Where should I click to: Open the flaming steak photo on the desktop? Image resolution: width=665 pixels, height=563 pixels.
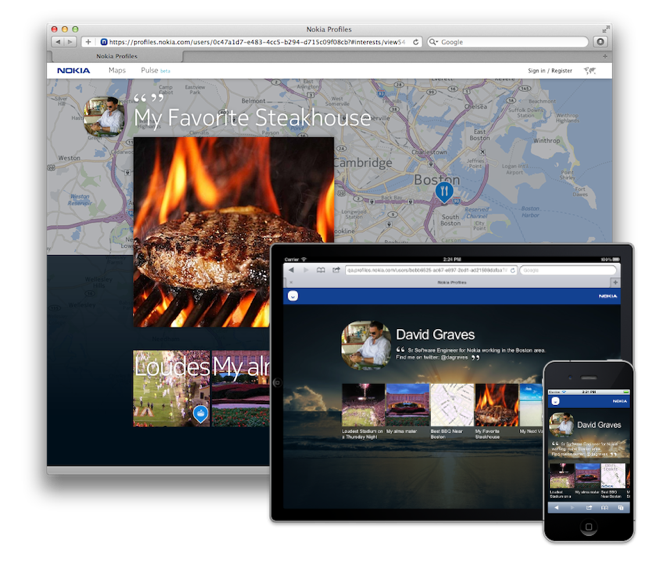pos(233,232)
